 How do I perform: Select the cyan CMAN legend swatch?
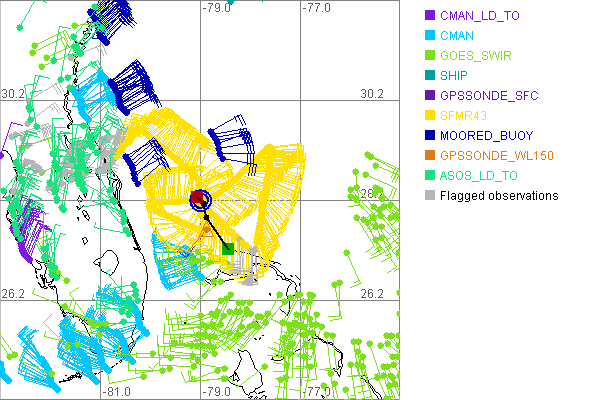tap(430, 35)
